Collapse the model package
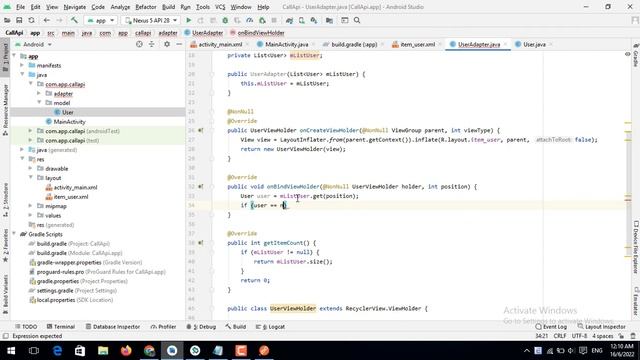 (39, 103)
